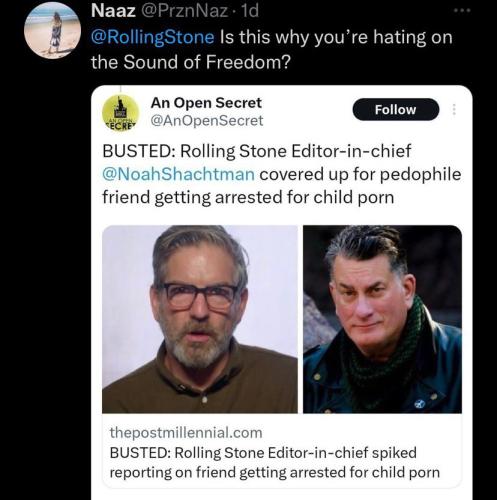Click the Naaz display name
The width and height of the screenshot is (497, 500).
[113, 11]
